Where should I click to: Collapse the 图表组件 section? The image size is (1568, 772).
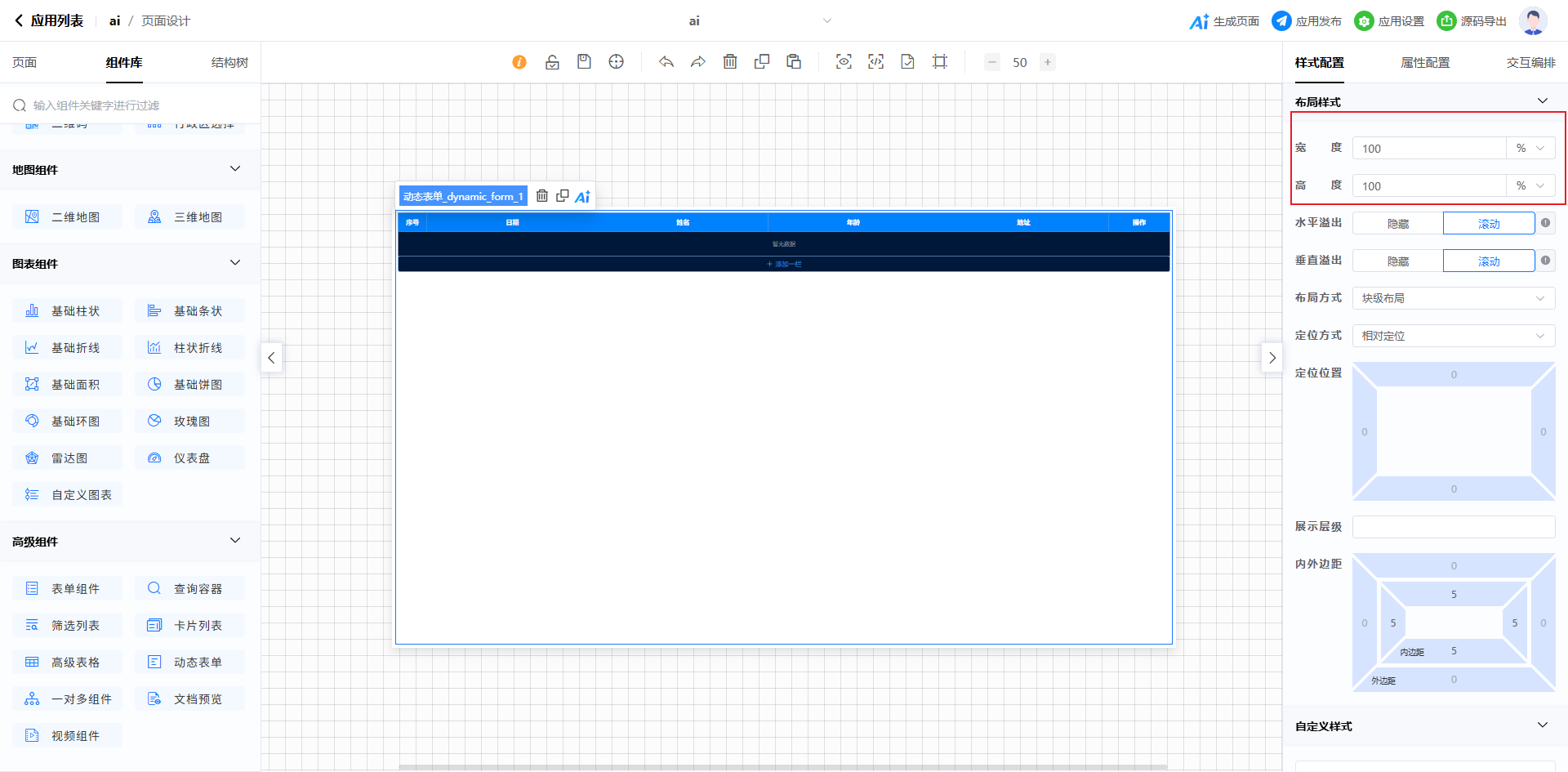pyautogui.click(x=235, y=263)
